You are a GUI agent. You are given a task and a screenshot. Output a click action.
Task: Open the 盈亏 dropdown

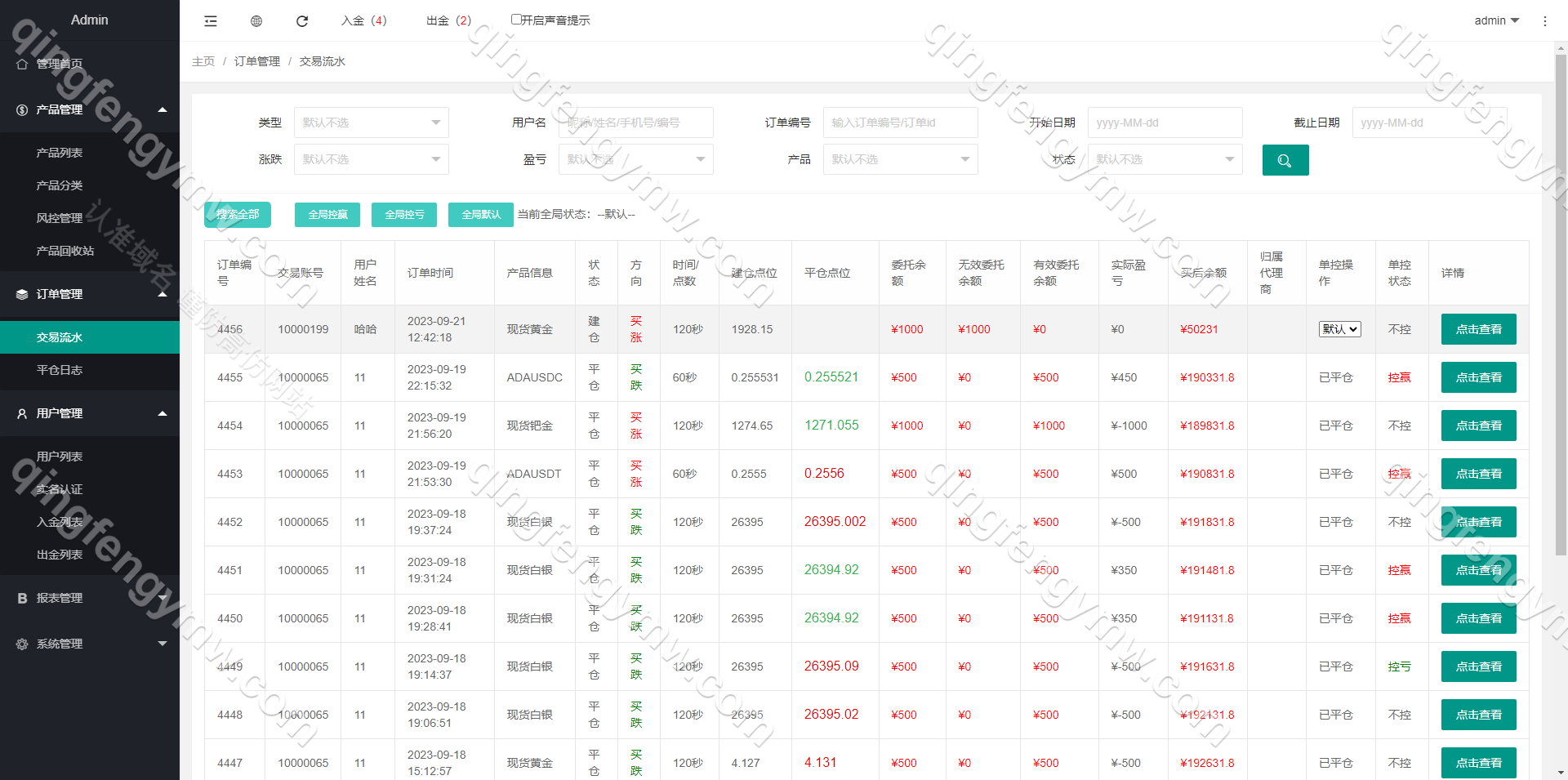636,159
